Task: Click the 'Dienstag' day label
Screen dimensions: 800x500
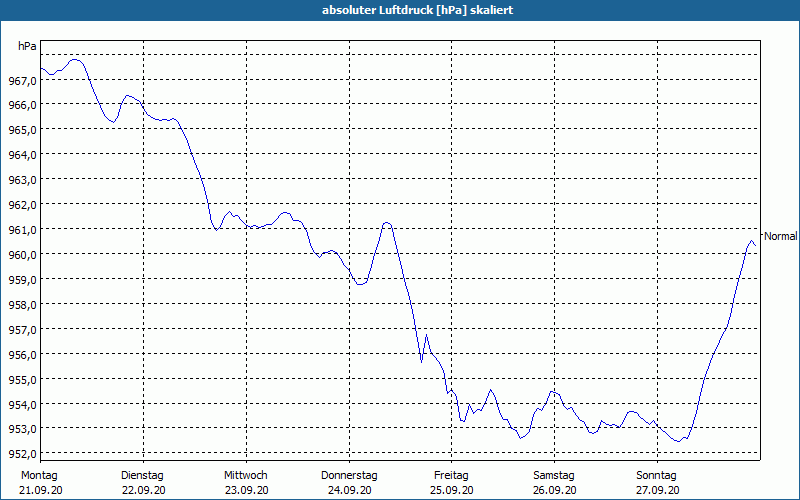Action: pos(142,476)
